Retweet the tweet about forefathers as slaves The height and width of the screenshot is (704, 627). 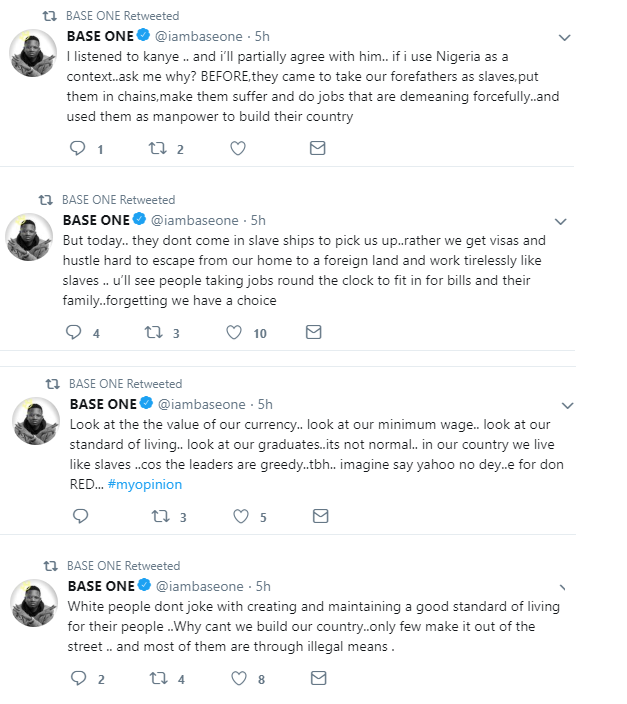click(x=158, y=148)
